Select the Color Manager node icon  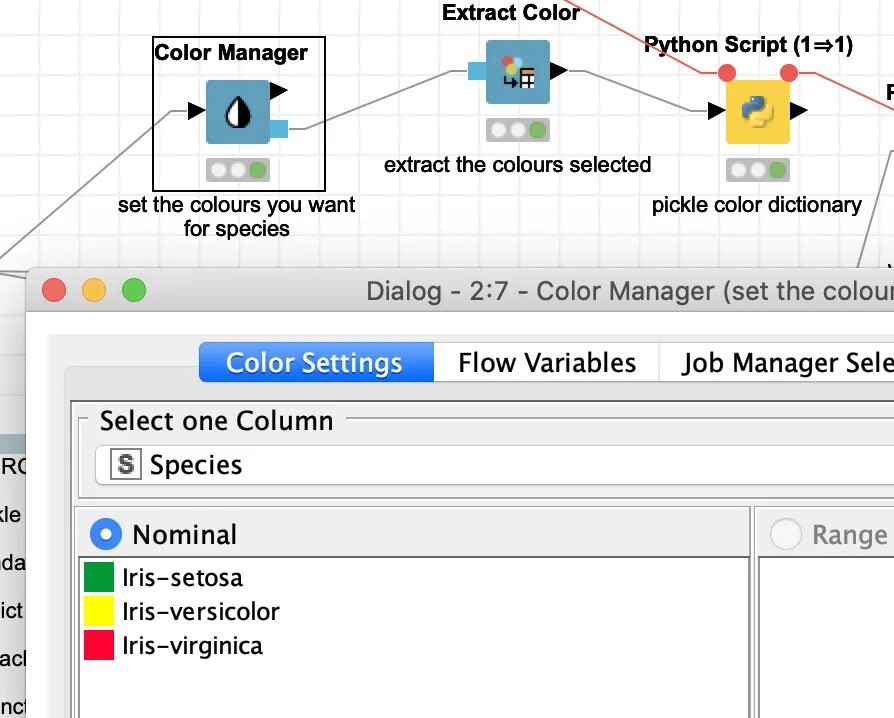(240, 113)
